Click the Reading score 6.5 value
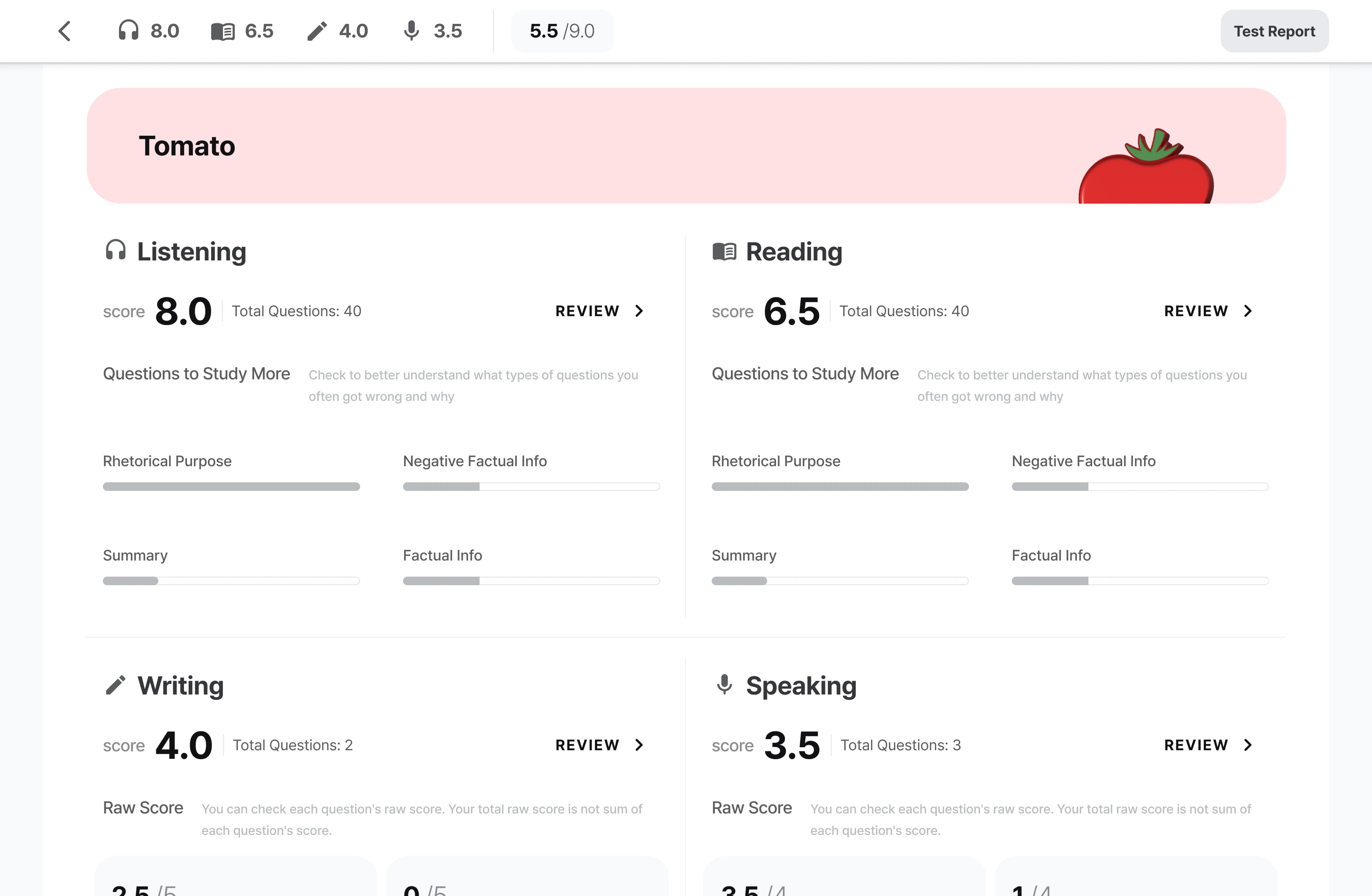Screen dimensions: 1372x896 (x=791, y=312)
